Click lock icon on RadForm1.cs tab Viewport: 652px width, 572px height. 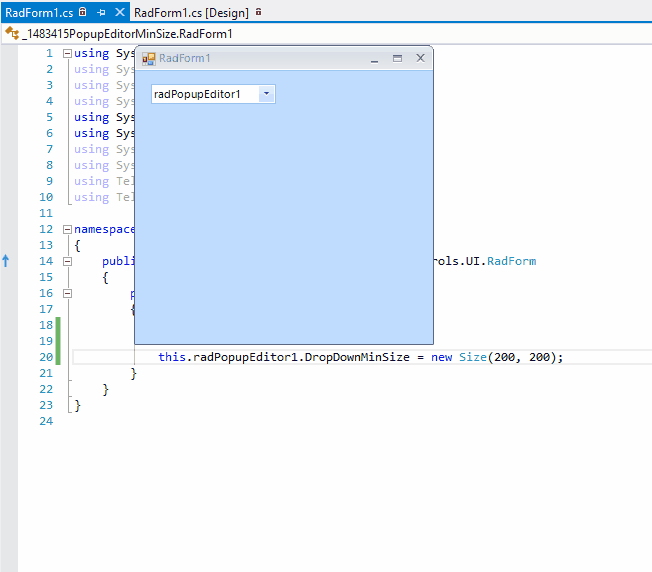coord(83,12)
